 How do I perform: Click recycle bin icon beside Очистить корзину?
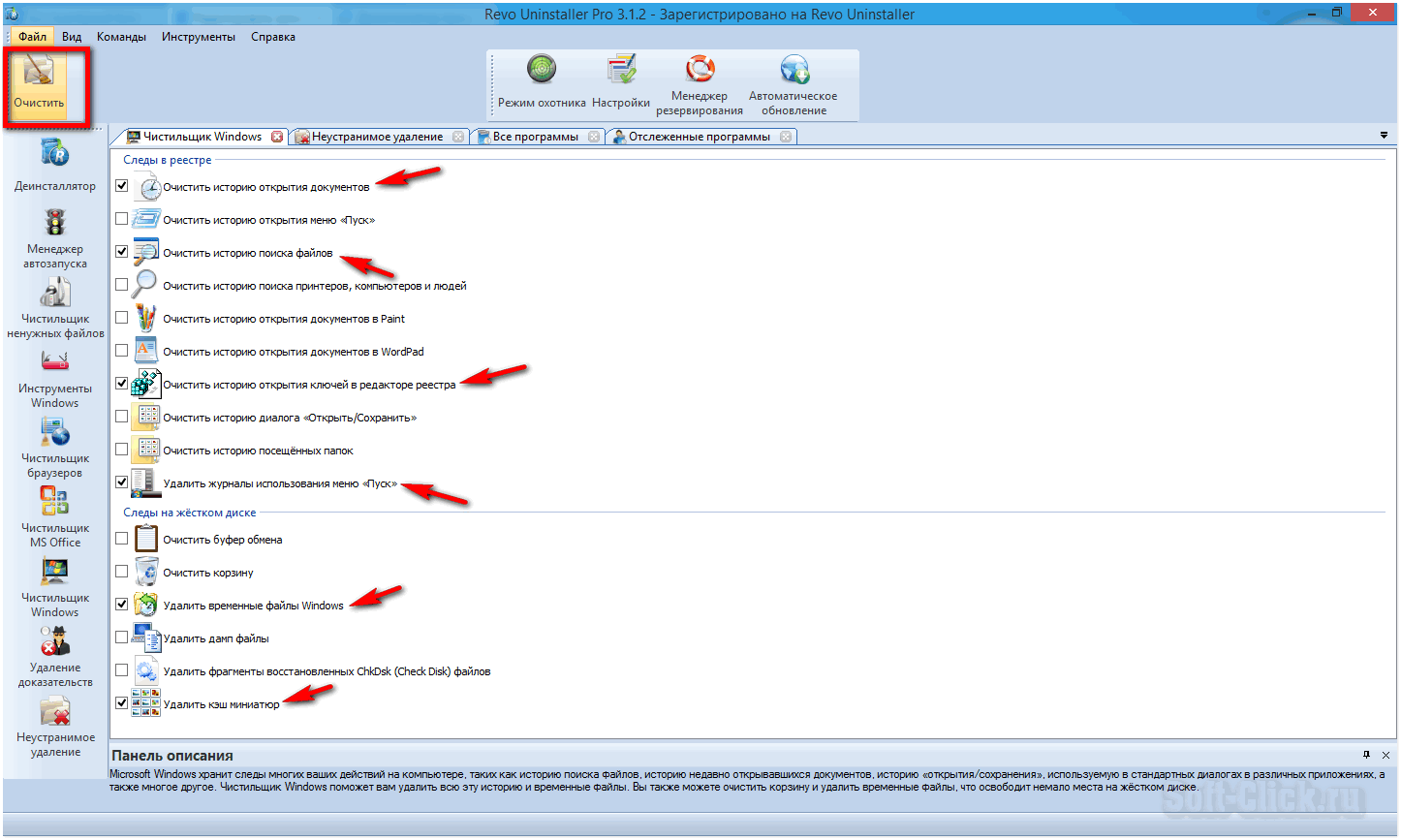pos(146,572)
